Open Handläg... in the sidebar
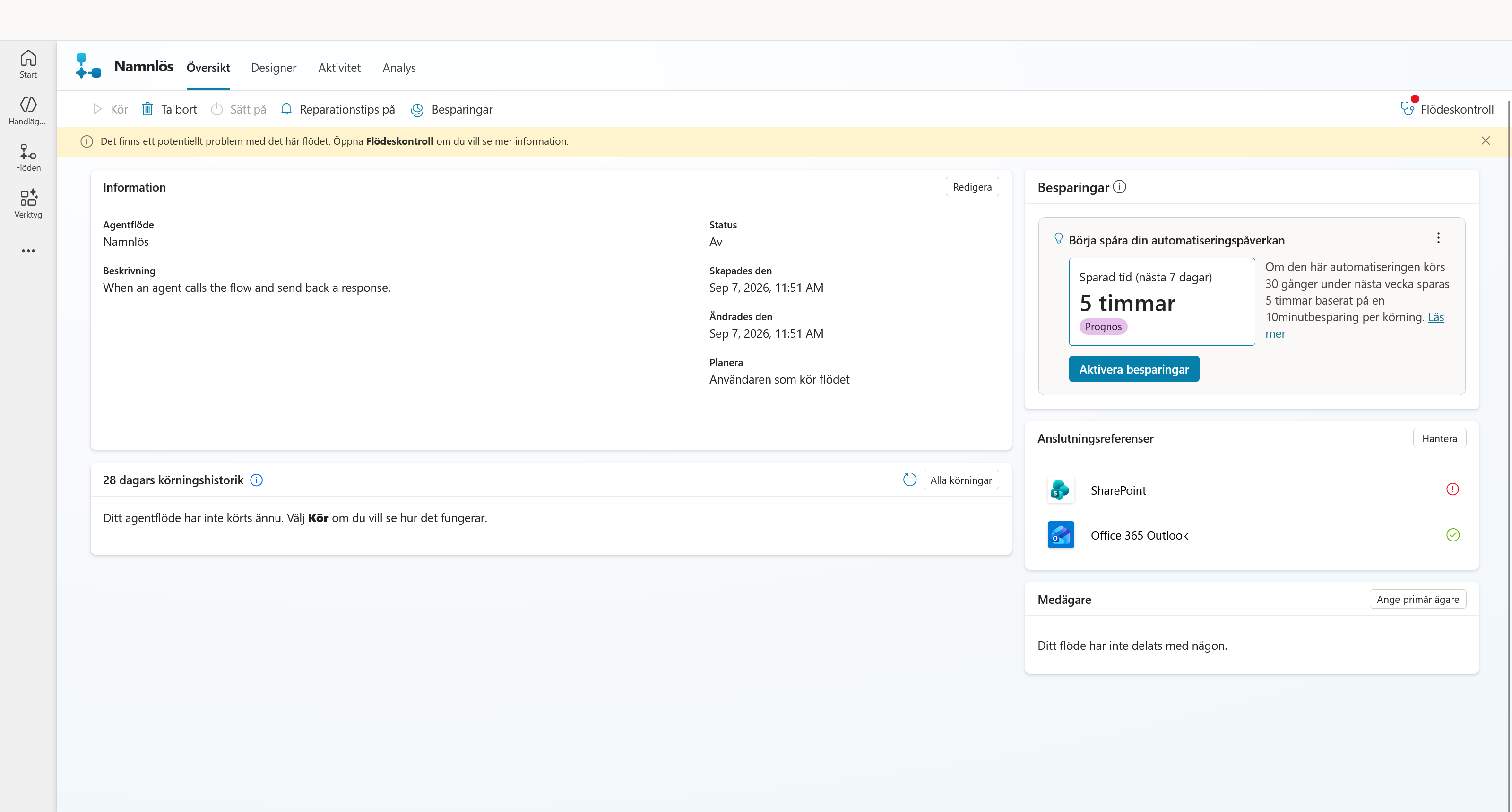 (28, 111)
